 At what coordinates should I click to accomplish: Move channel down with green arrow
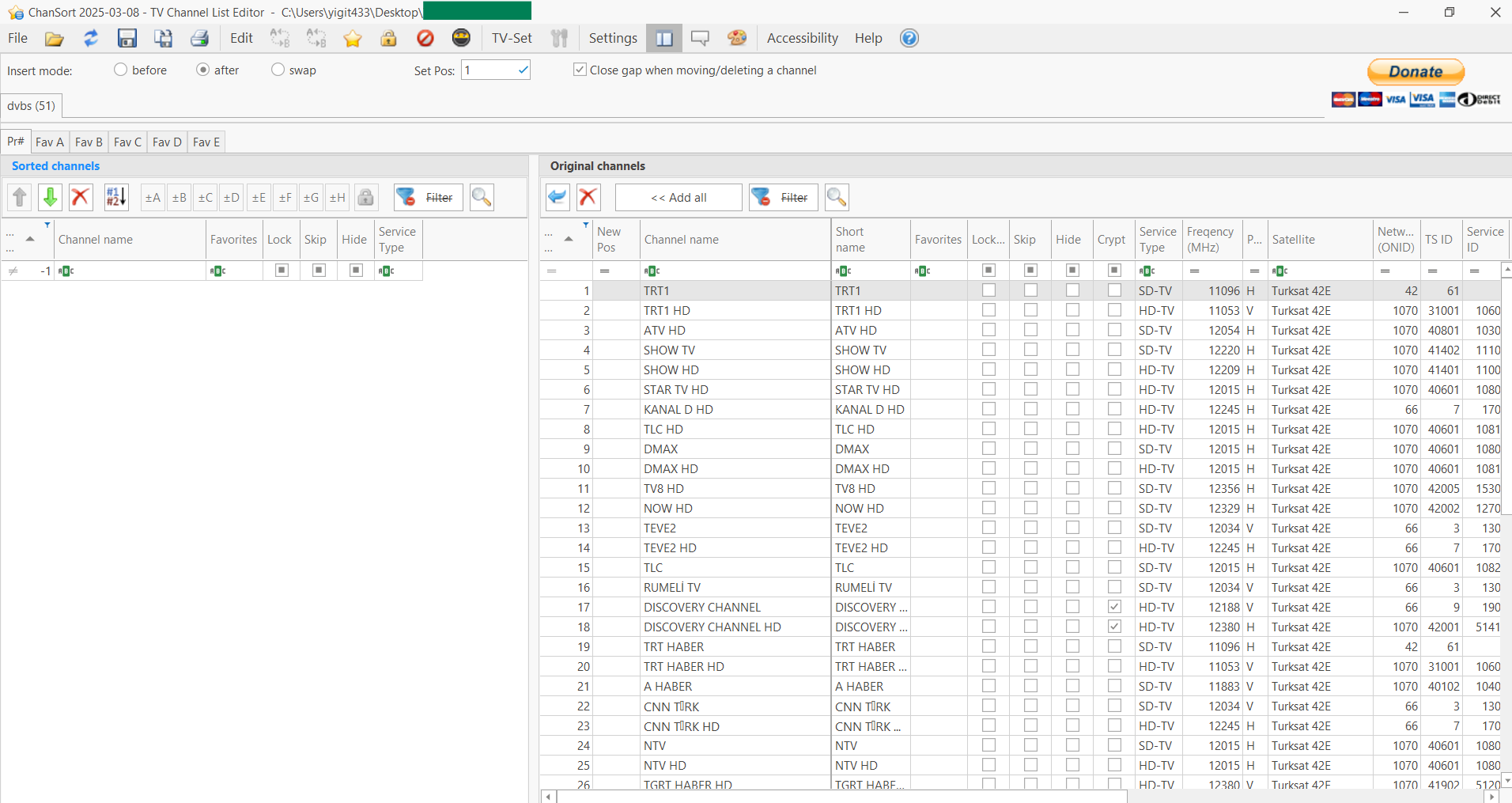pyautogui.click(x=50, y=197)
